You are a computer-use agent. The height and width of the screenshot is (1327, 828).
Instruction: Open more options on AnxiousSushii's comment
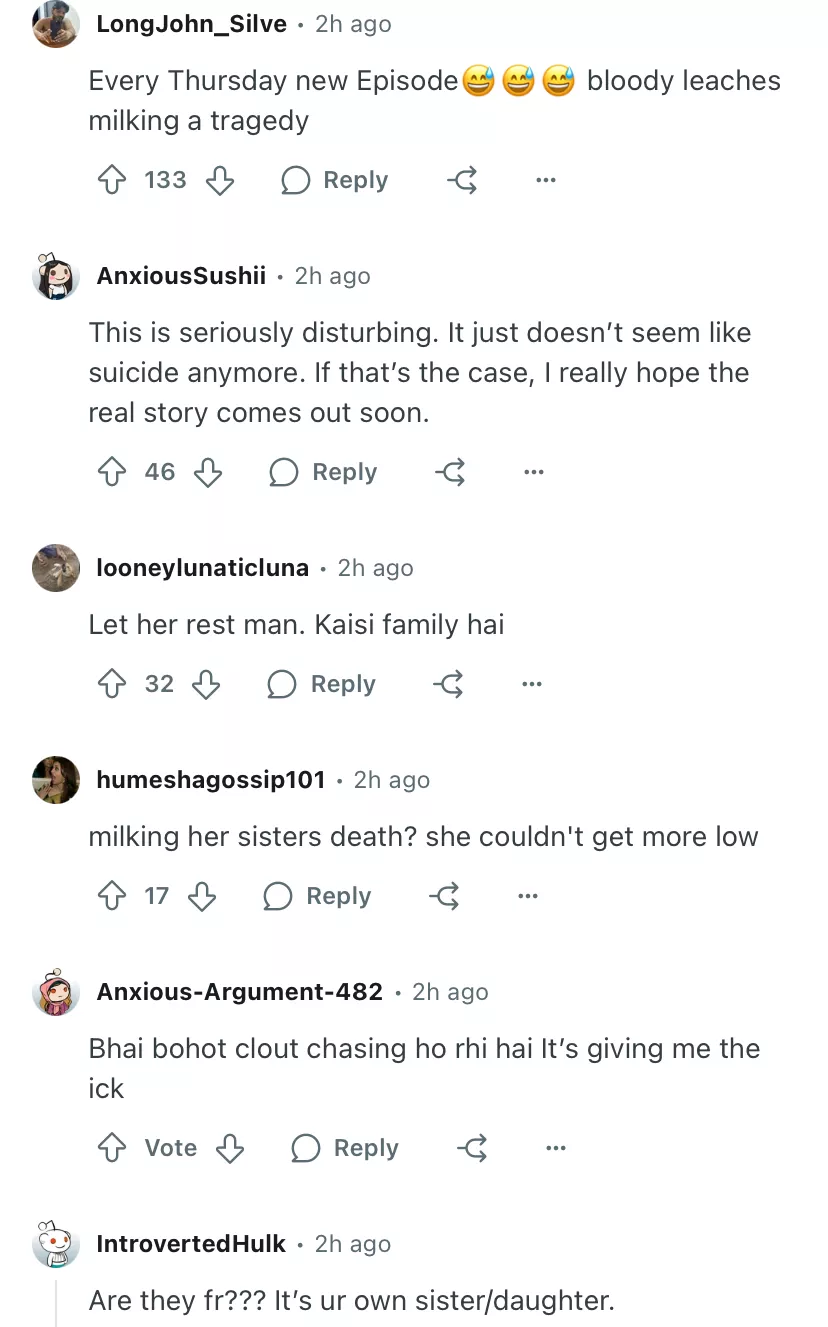(x=534, y=472)
